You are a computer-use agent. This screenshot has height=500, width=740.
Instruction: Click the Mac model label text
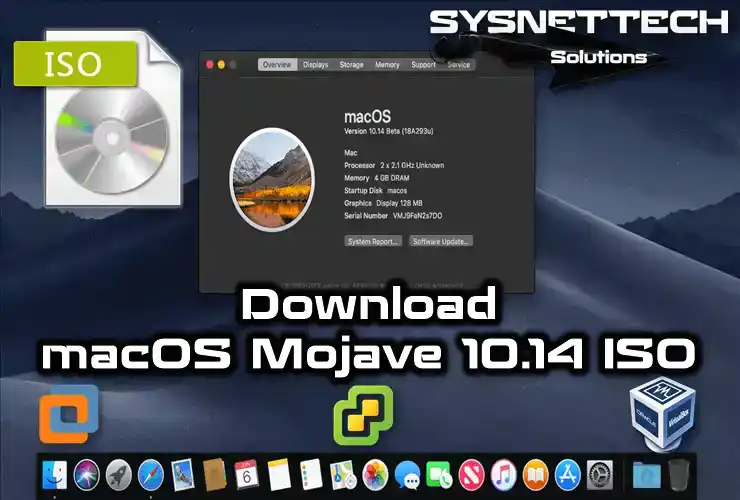click(x=351, y=153)
